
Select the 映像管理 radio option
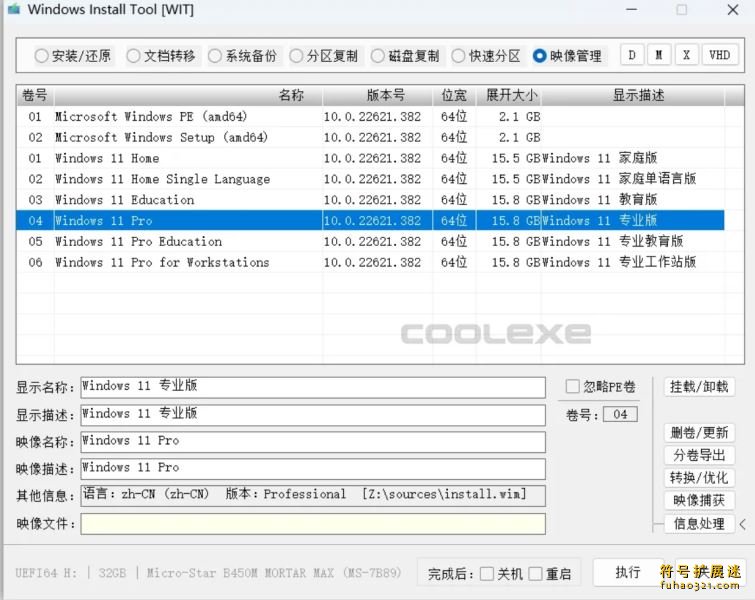[x=567, y=56]
